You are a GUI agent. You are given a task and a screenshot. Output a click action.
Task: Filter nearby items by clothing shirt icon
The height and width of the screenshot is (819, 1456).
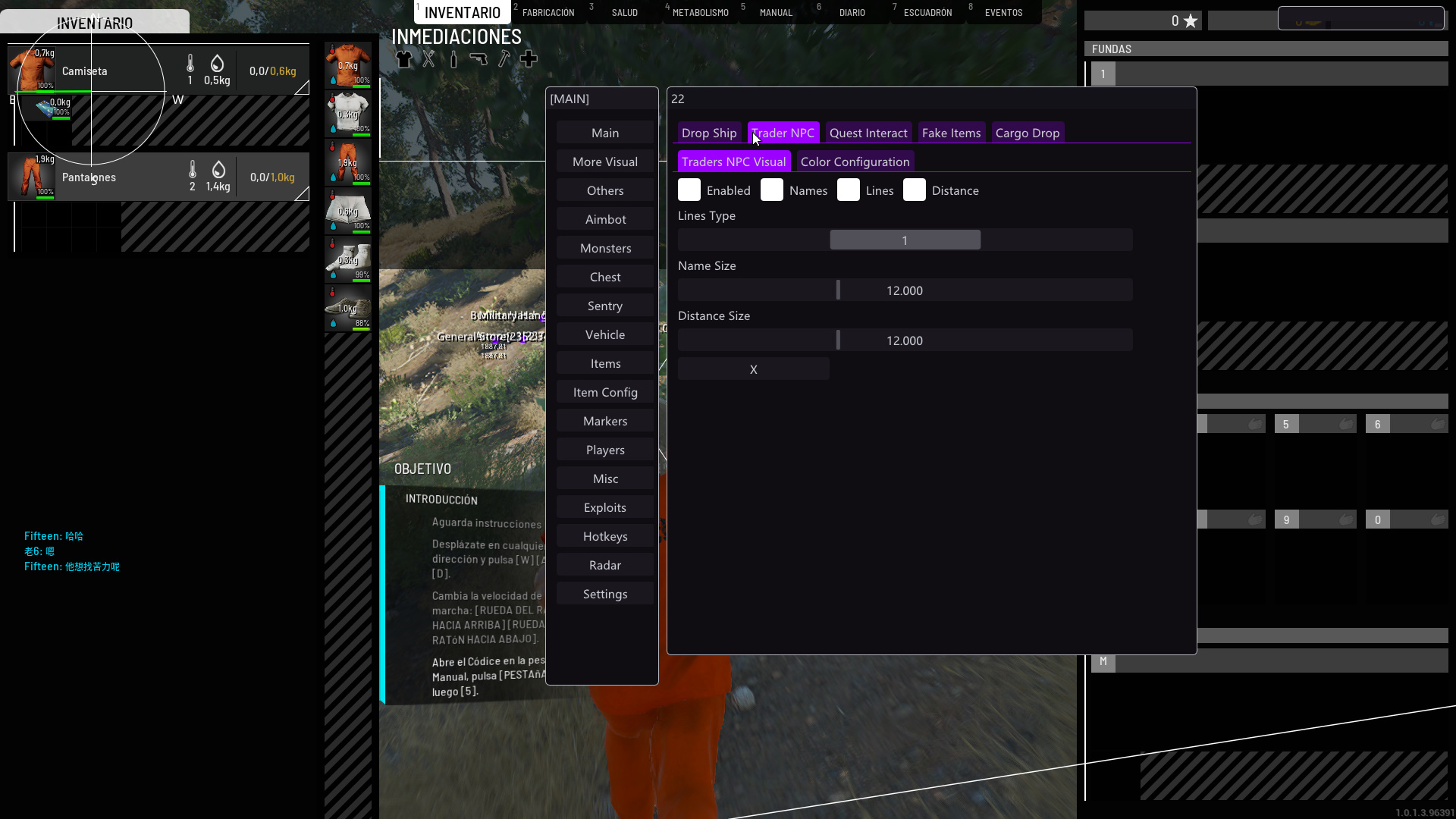tap(403, 59)
